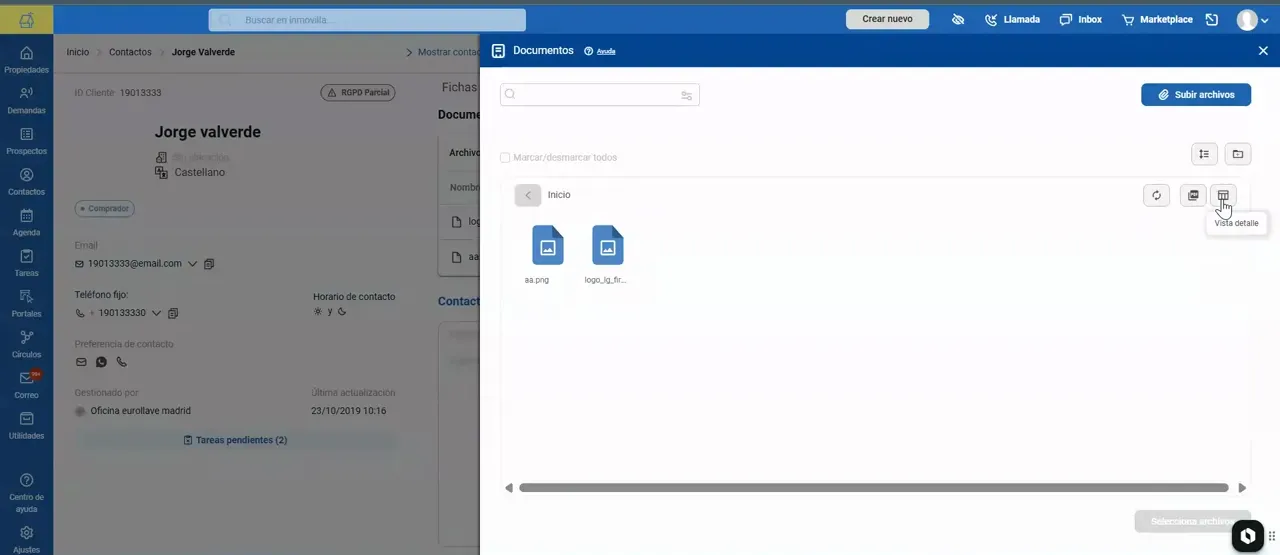Create a new folder in Documentos

pyautogui.click(x=1238, y=154)
